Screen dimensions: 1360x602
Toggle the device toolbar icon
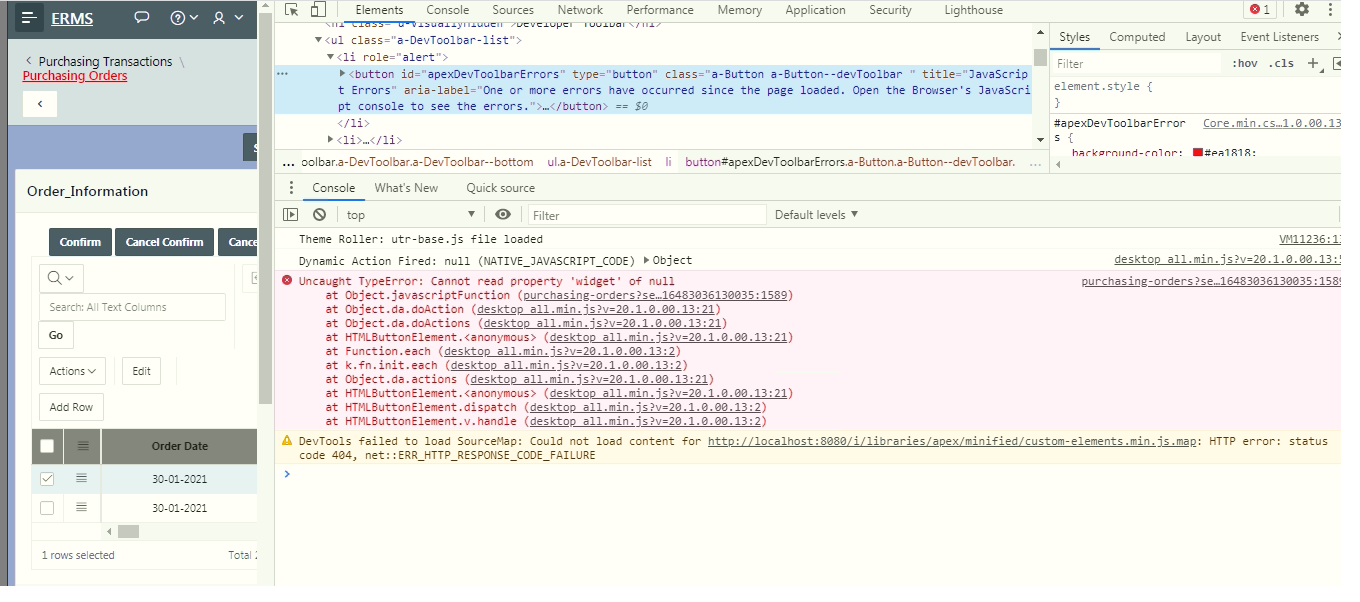pyautogui.click(x=317, y=10)
